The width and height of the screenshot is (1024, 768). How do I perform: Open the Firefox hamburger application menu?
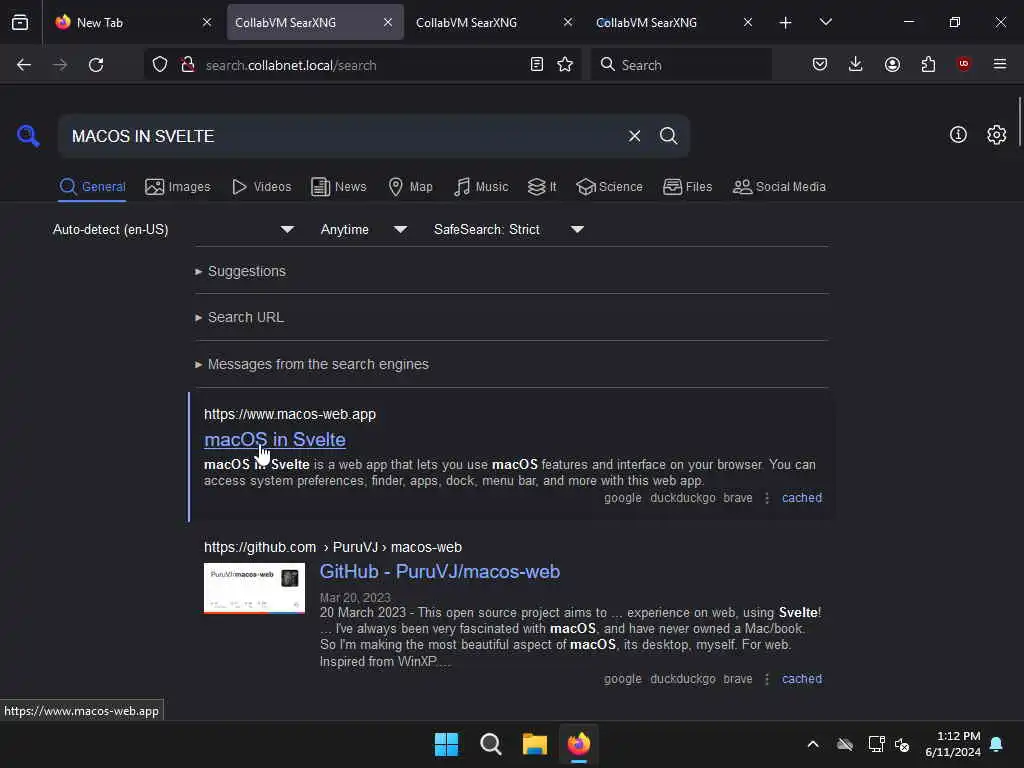[999, 64]
